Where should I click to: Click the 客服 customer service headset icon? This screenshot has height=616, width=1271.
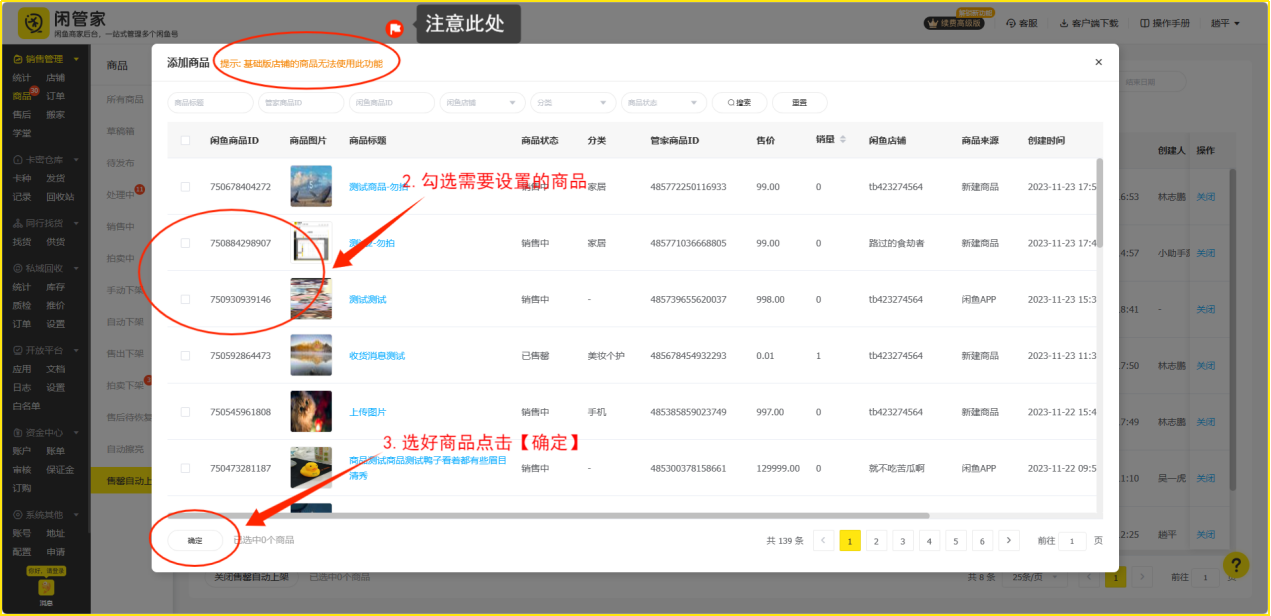(1010, 23)
